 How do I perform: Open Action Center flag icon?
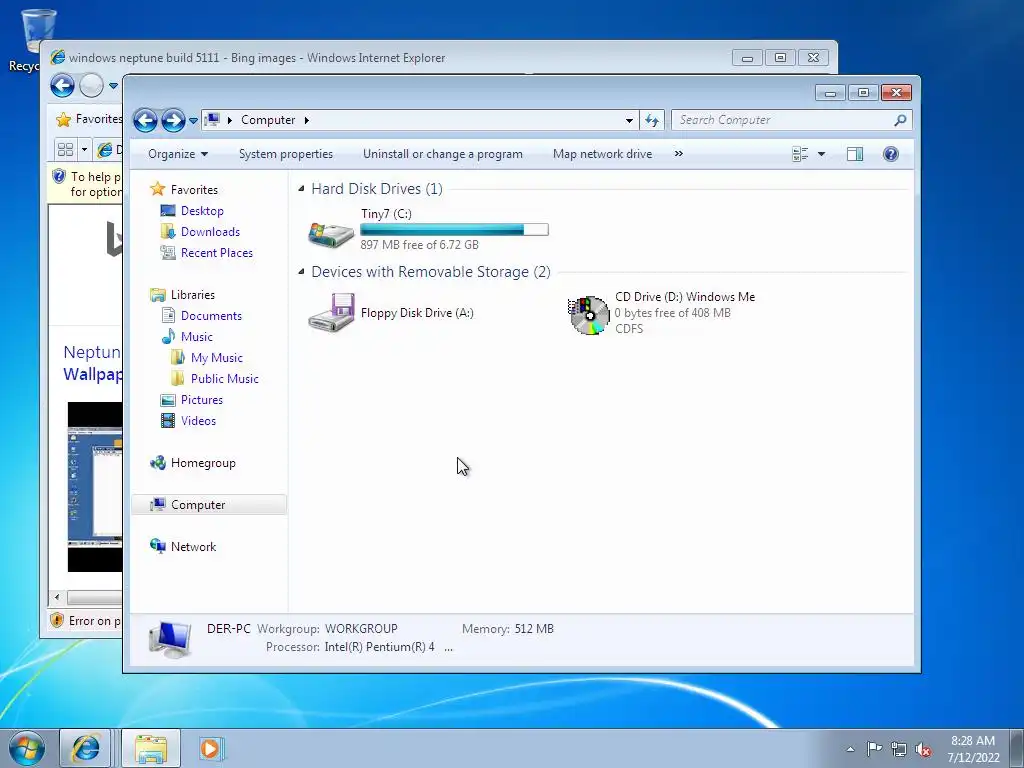point(874,749)
